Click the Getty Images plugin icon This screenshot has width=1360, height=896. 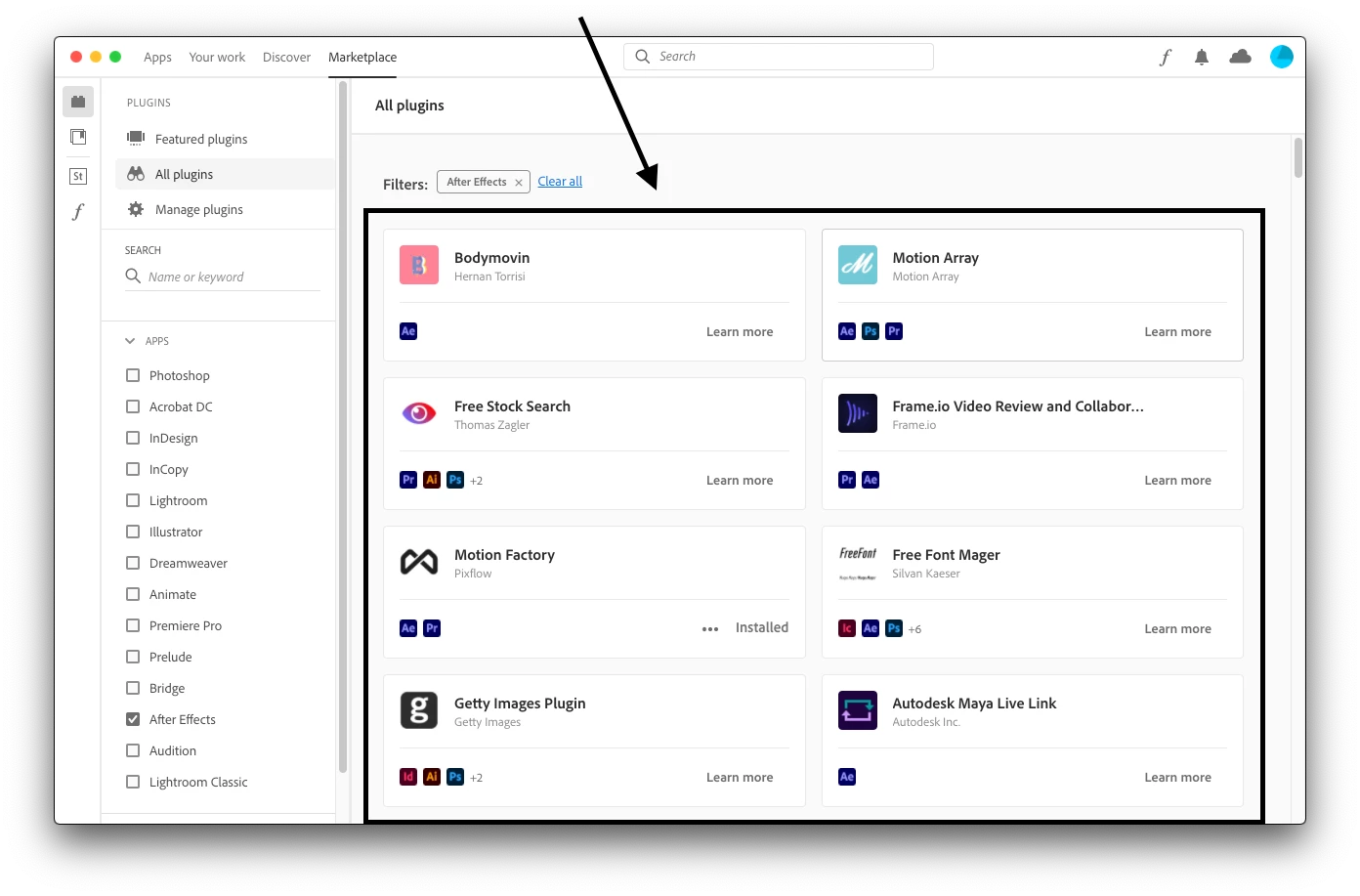click(x=419, y=710)
